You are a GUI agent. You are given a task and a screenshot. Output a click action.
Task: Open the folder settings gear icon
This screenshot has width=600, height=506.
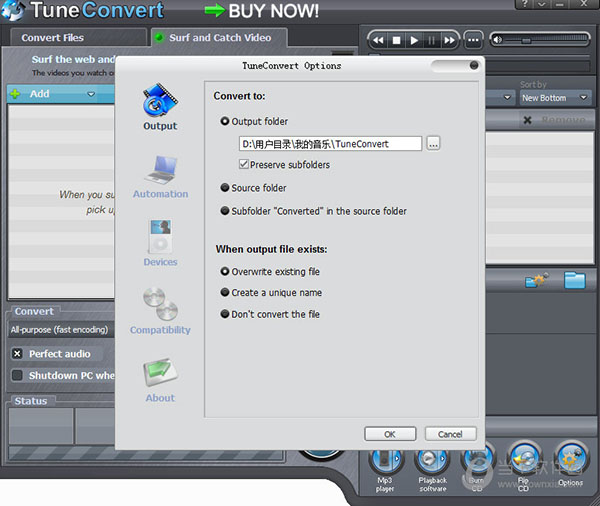point(537,281)
